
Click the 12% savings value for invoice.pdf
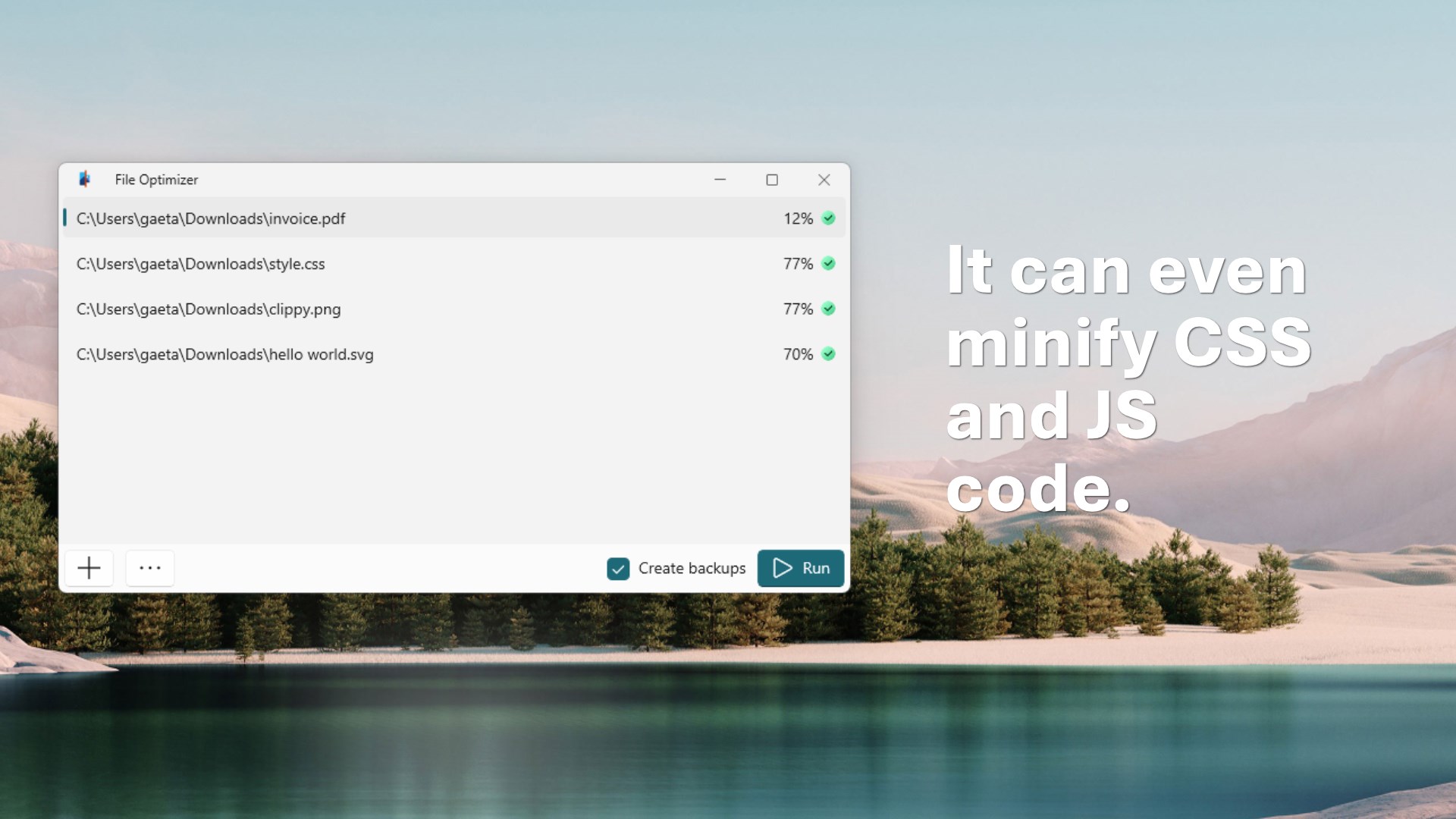pyautogui.click(x=798, y=218)
